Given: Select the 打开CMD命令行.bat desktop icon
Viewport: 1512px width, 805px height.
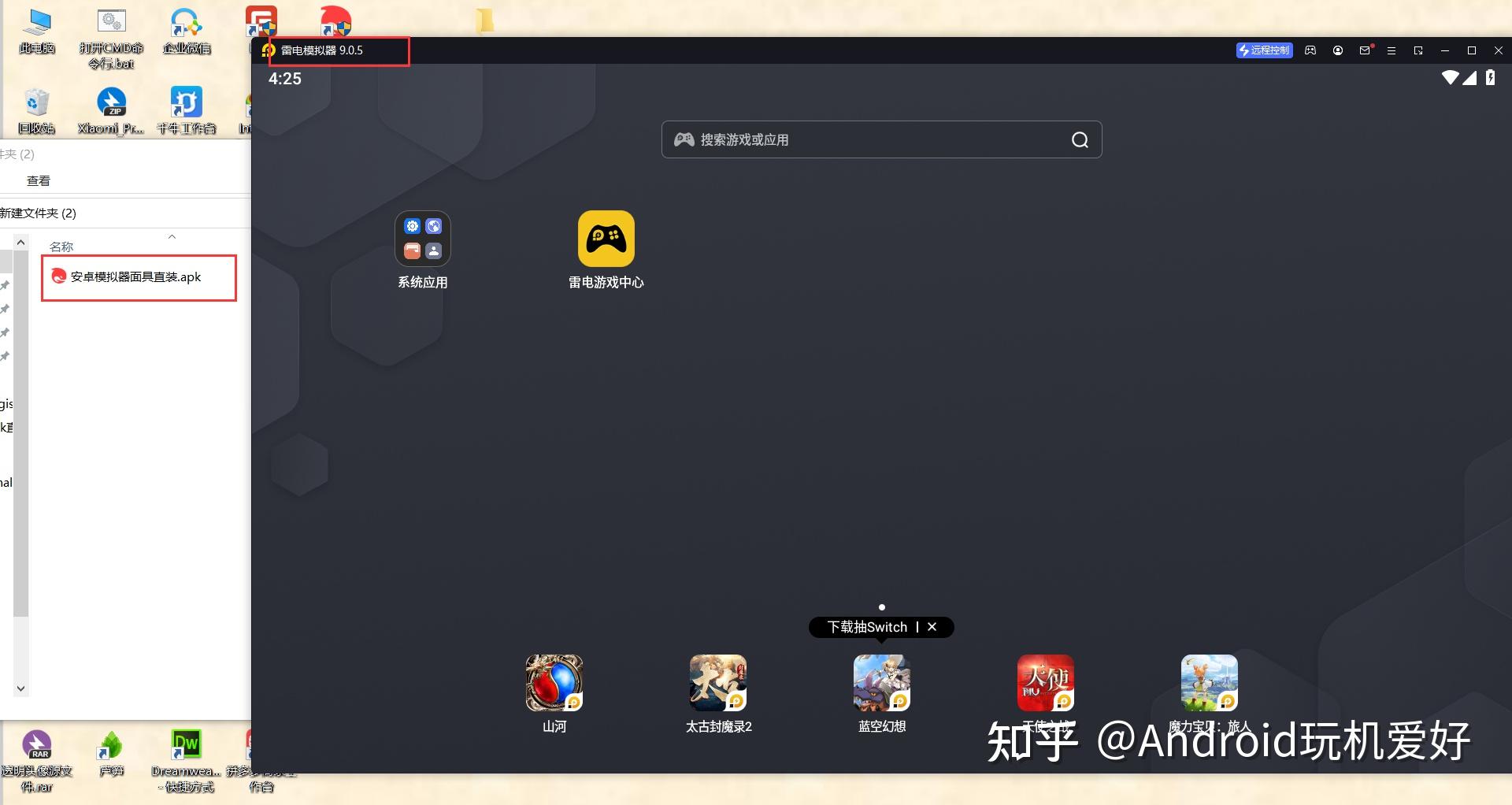Looking at the screenshot, I should click(x=112, y=39).
